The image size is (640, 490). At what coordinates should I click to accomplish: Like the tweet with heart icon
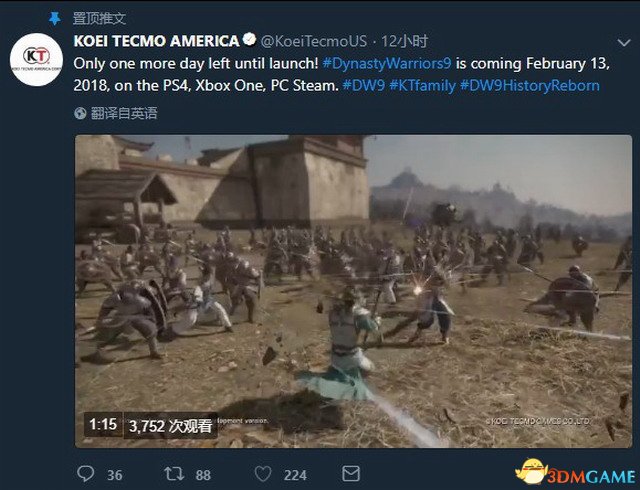tap(264, 476)
